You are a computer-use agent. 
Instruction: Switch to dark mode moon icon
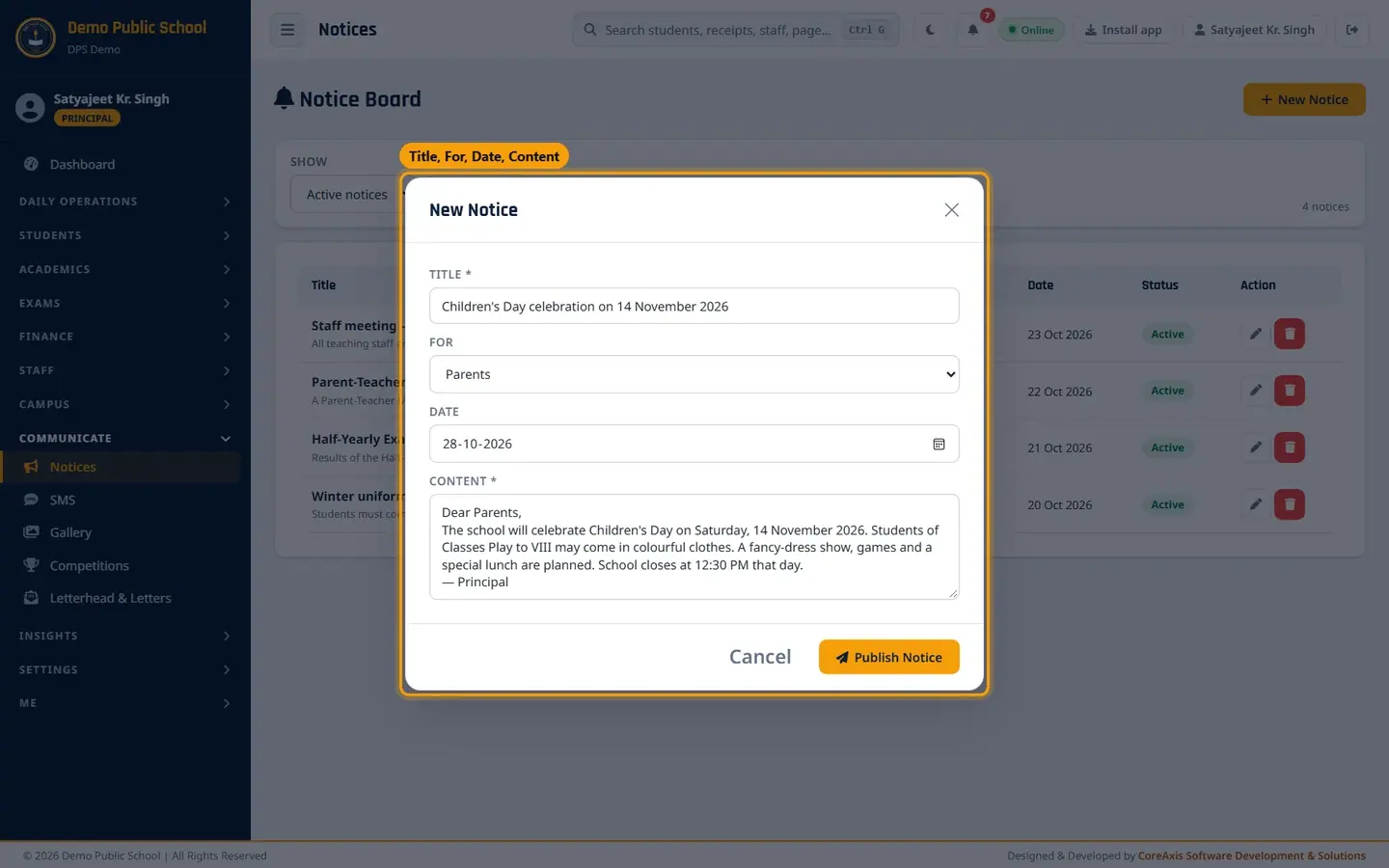pos(930,30)
